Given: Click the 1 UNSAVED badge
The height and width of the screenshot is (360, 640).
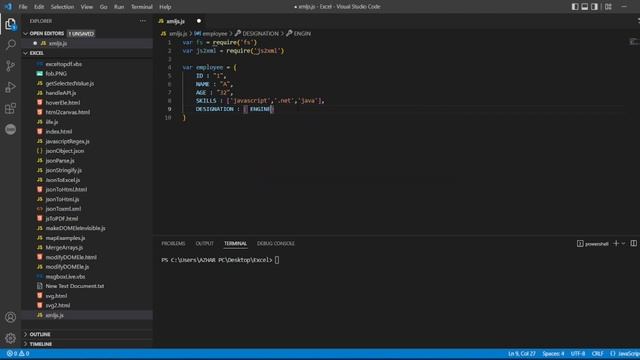Looking at the screenshot, I should (x=81, y=33).
